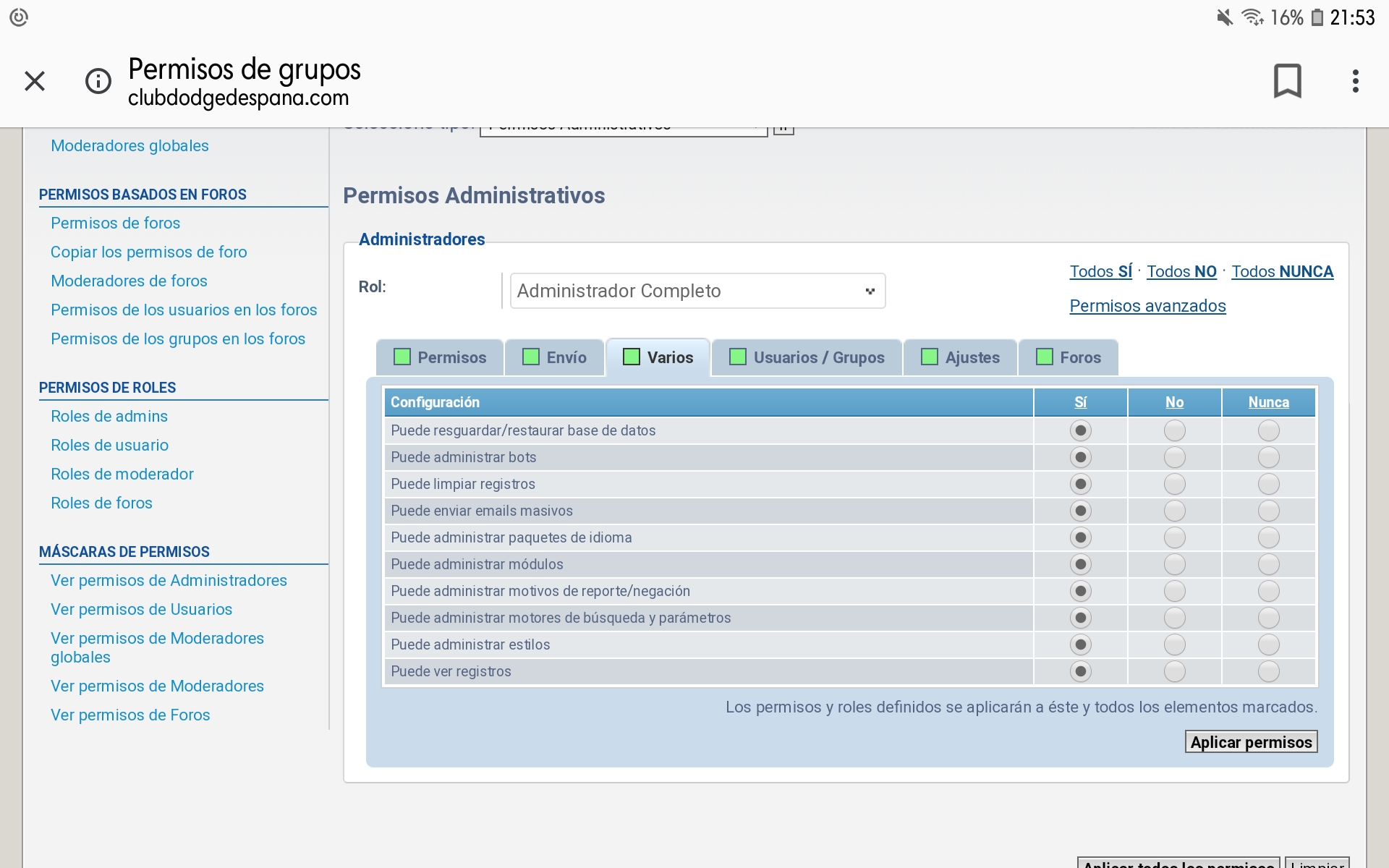The width and height of the screenshot is (1389, 868).
Task: Open the three-dot overflow menu
Action: click(x=1355, y=80)
